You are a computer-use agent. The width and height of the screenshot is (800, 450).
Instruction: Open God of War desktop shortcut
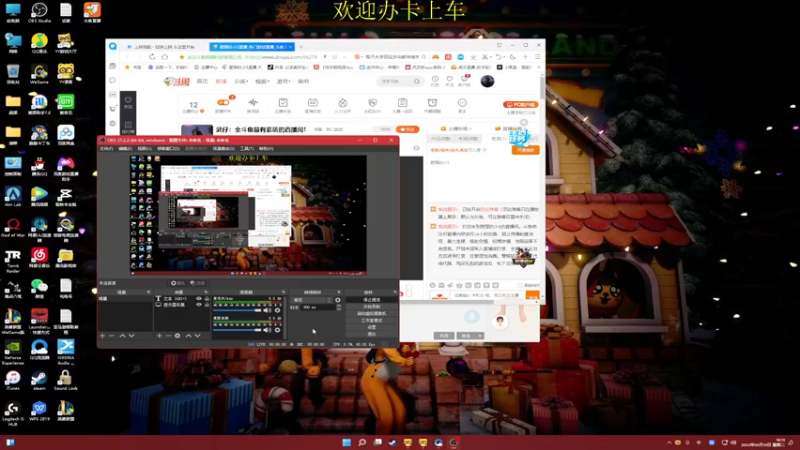pos(13,227)
